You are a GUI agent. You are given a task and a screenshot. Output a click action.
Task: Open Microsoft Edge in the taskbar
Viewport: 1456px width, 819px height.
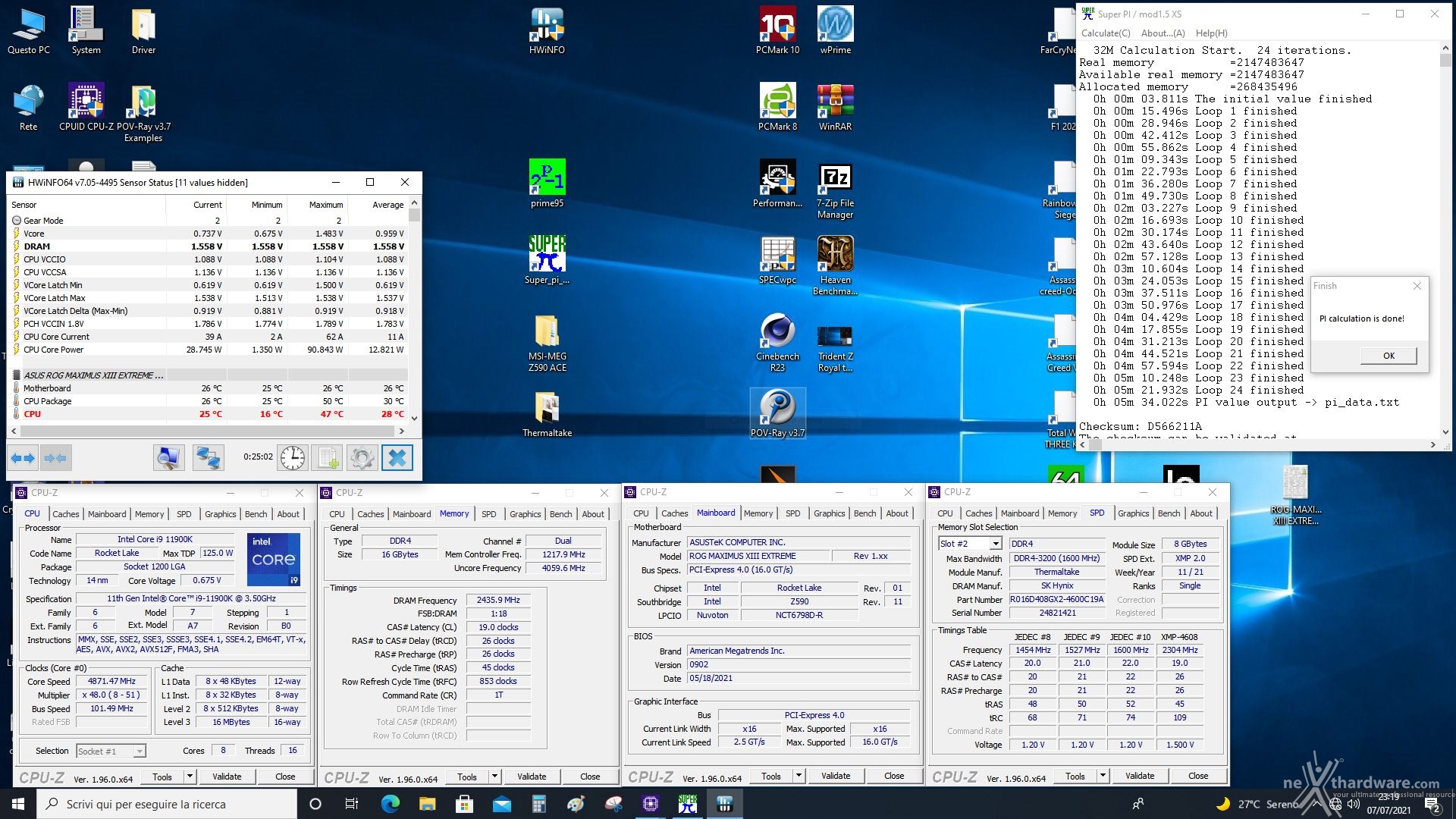pos(391,804)
